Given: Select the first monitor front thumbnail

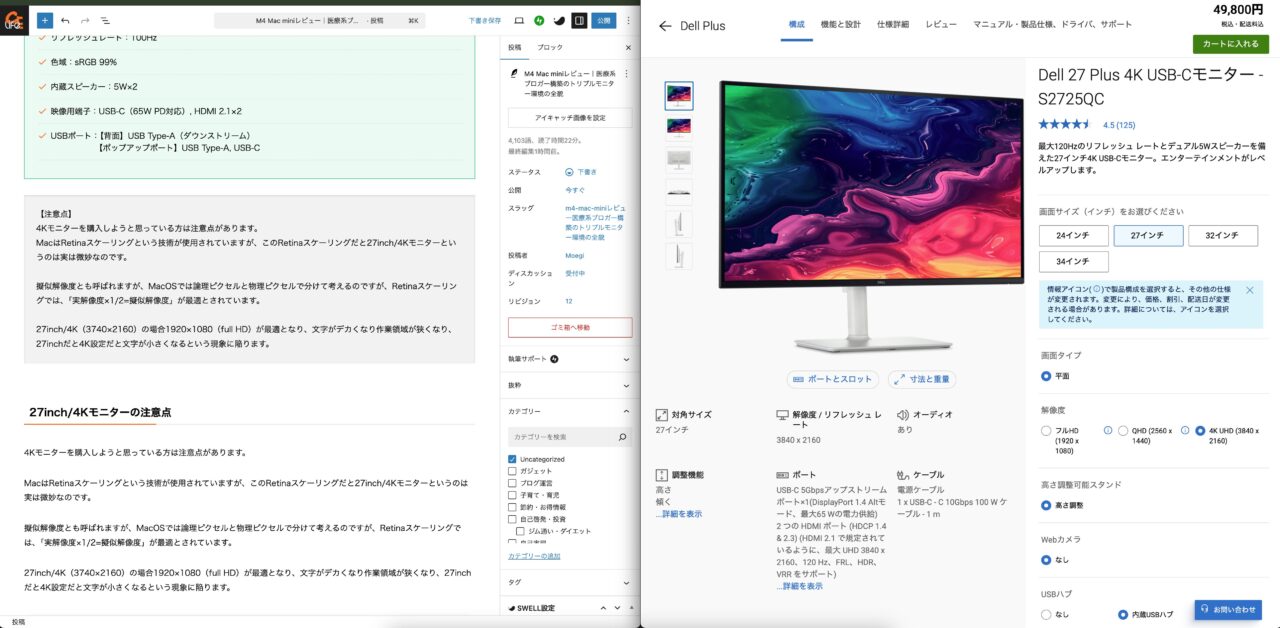Looking at the screenshot, I should [679, 96].
